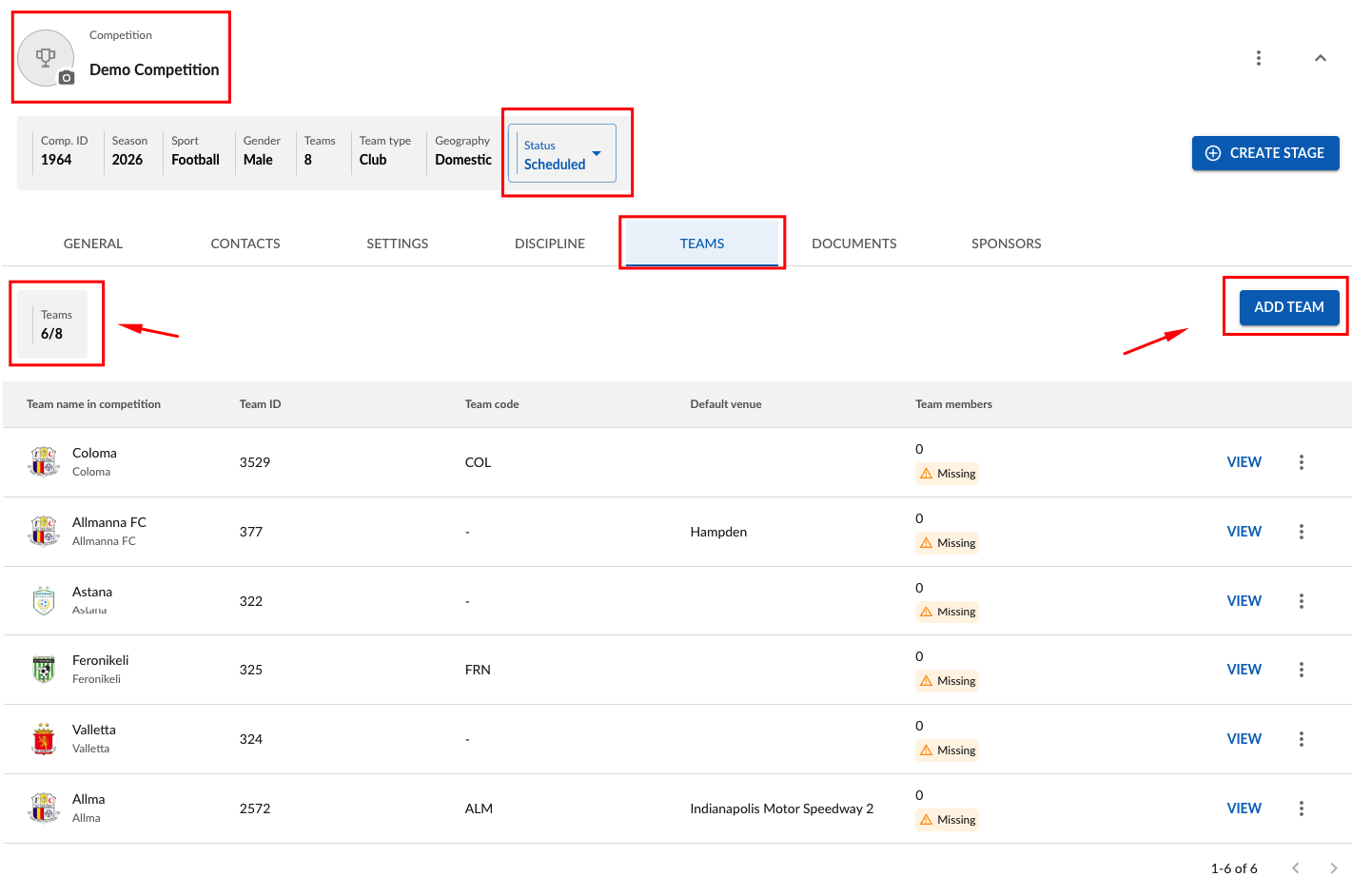The width and height of the screenshot is (1352, 896).
Task: Click the Team code column header
Action: point(492,404)
